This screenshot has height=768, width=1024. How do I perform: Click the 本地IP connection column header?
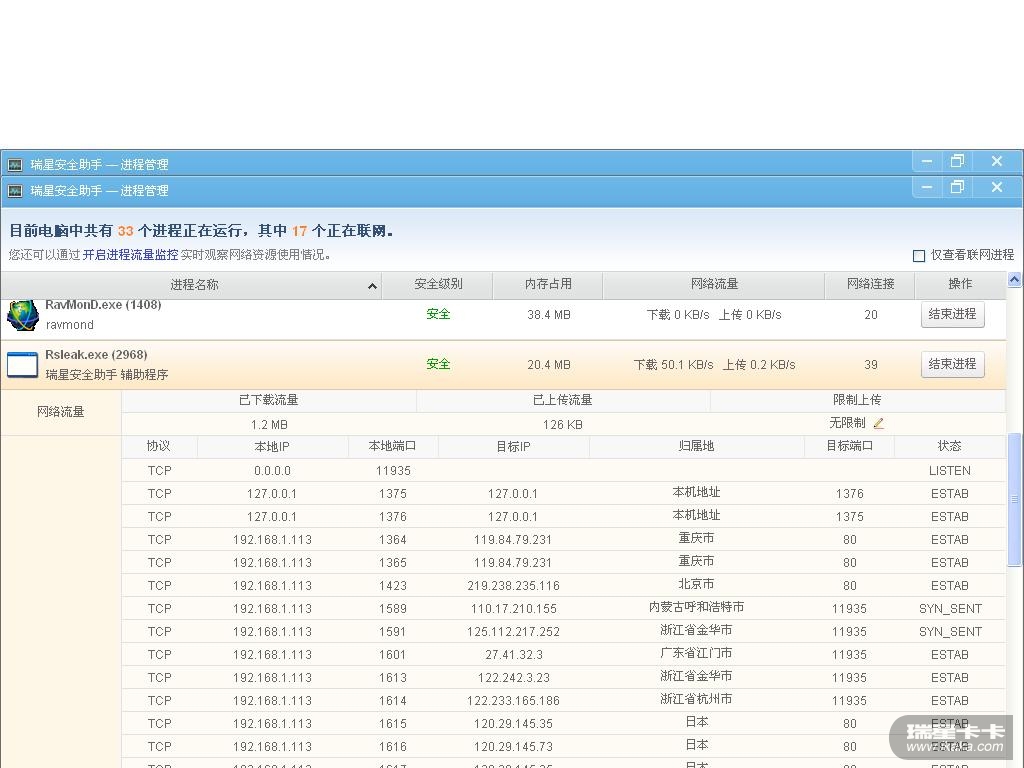pos(272,447)
